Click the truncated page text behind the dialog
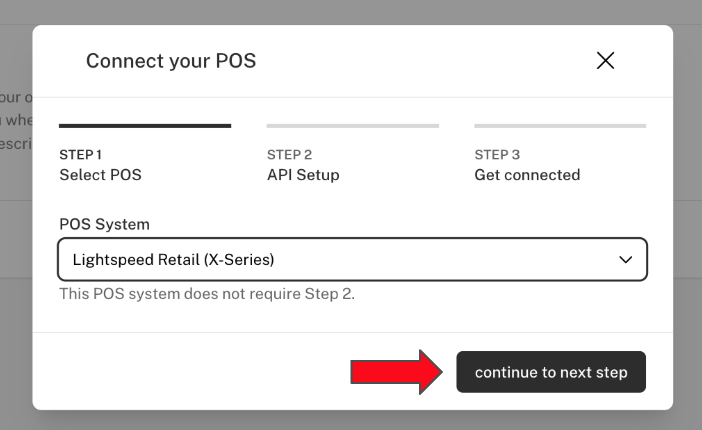Image resolution: width=702 pixels, height=430 pixels. click(x=14, y=120)
